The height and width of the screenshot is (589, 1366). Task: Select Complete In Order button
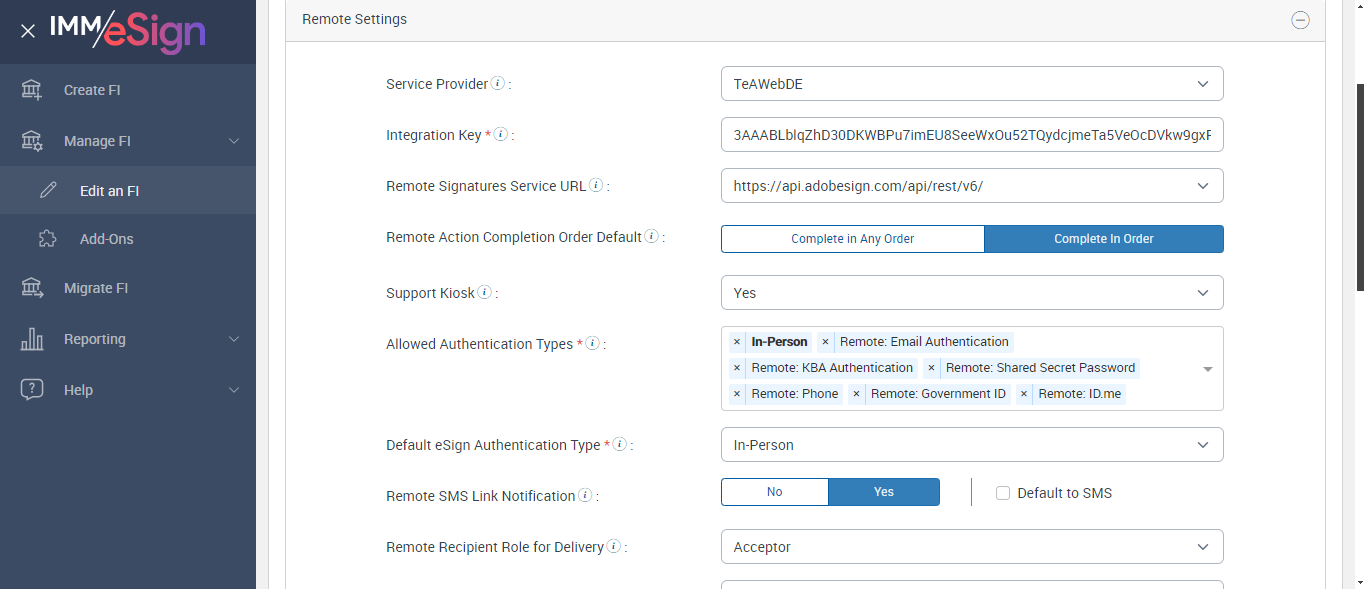[x=1103, y=239]
